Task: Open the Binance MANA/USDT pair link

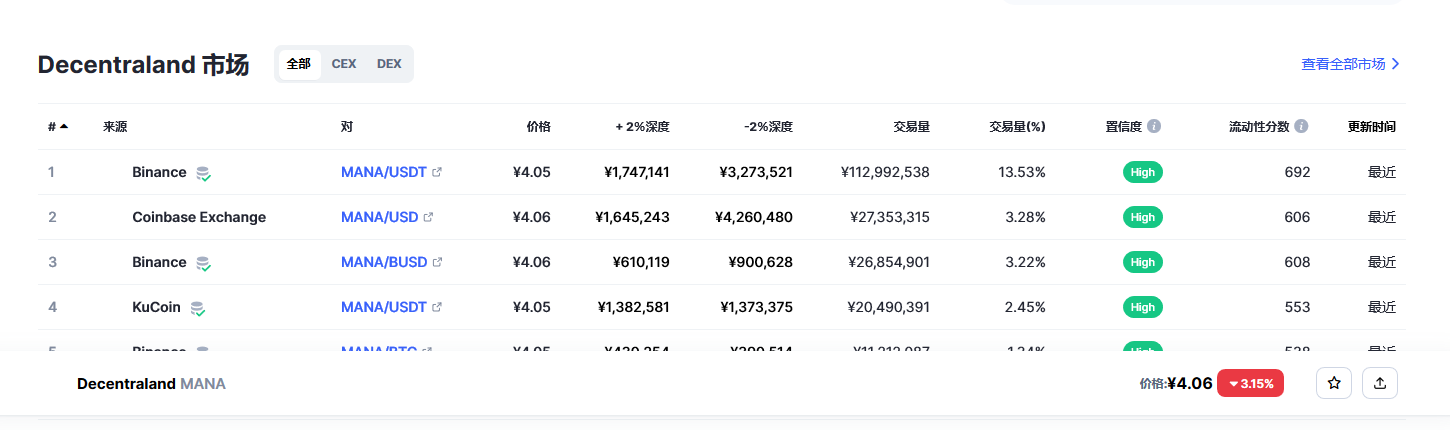Action: point(384,172)
